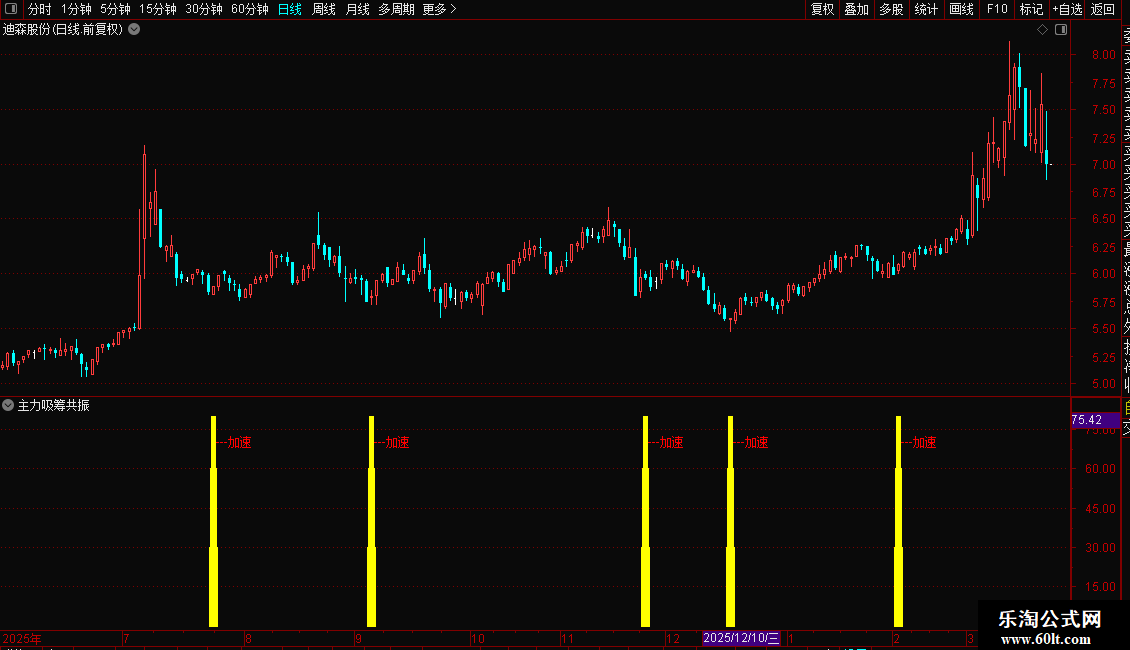Select the 15分钟 period tab
The height and width of the screenshot is (650, 1130).
[x=158, y=9]
